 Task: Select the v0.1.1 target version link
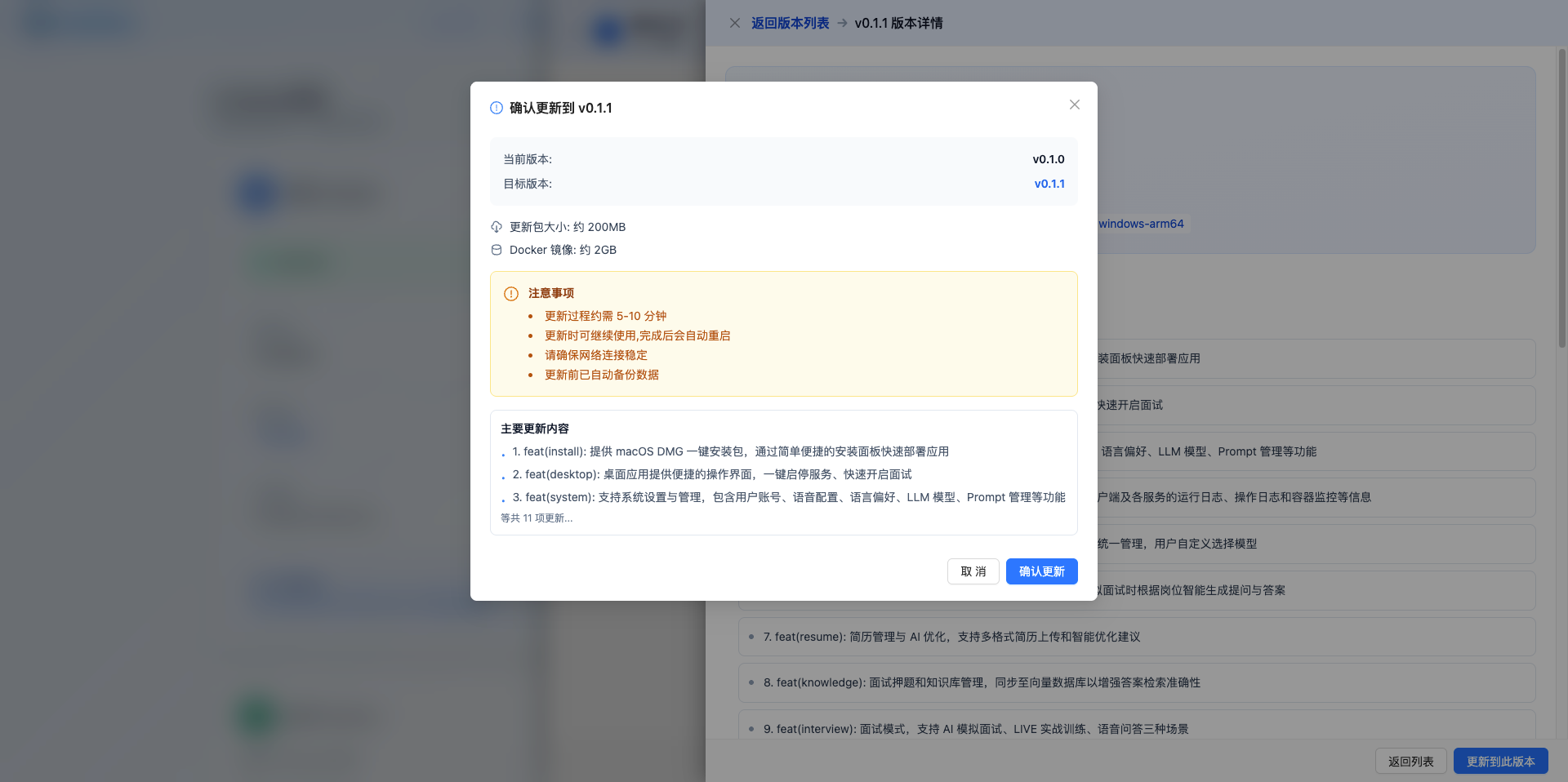[x=1049, y=184]
